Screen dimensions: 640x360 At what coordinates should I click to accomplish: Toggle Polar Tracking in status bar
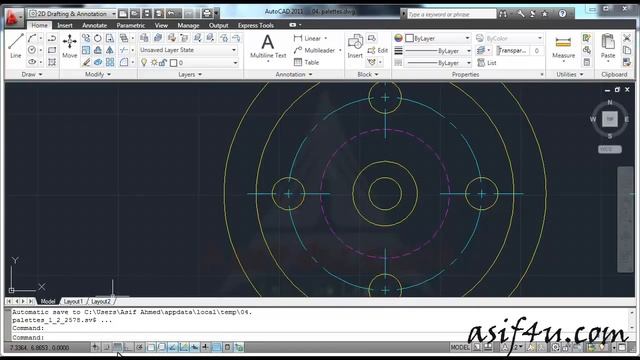click(140, 347)
